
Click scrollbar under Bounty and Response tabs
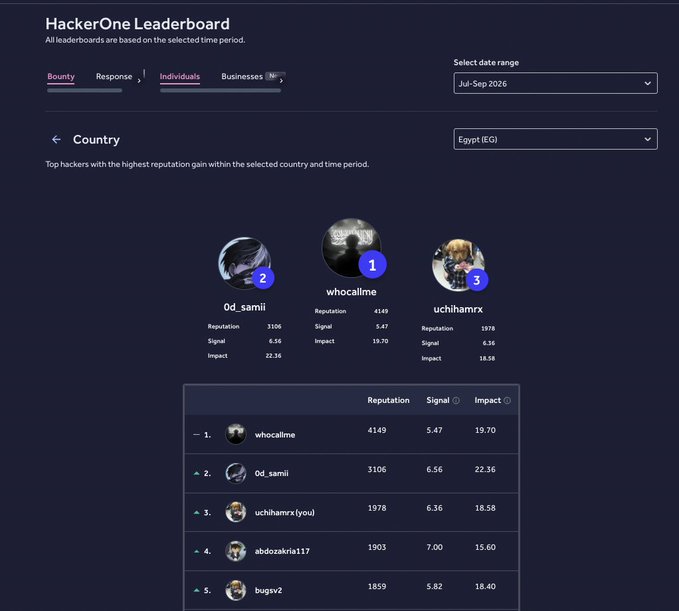point(84,91)
